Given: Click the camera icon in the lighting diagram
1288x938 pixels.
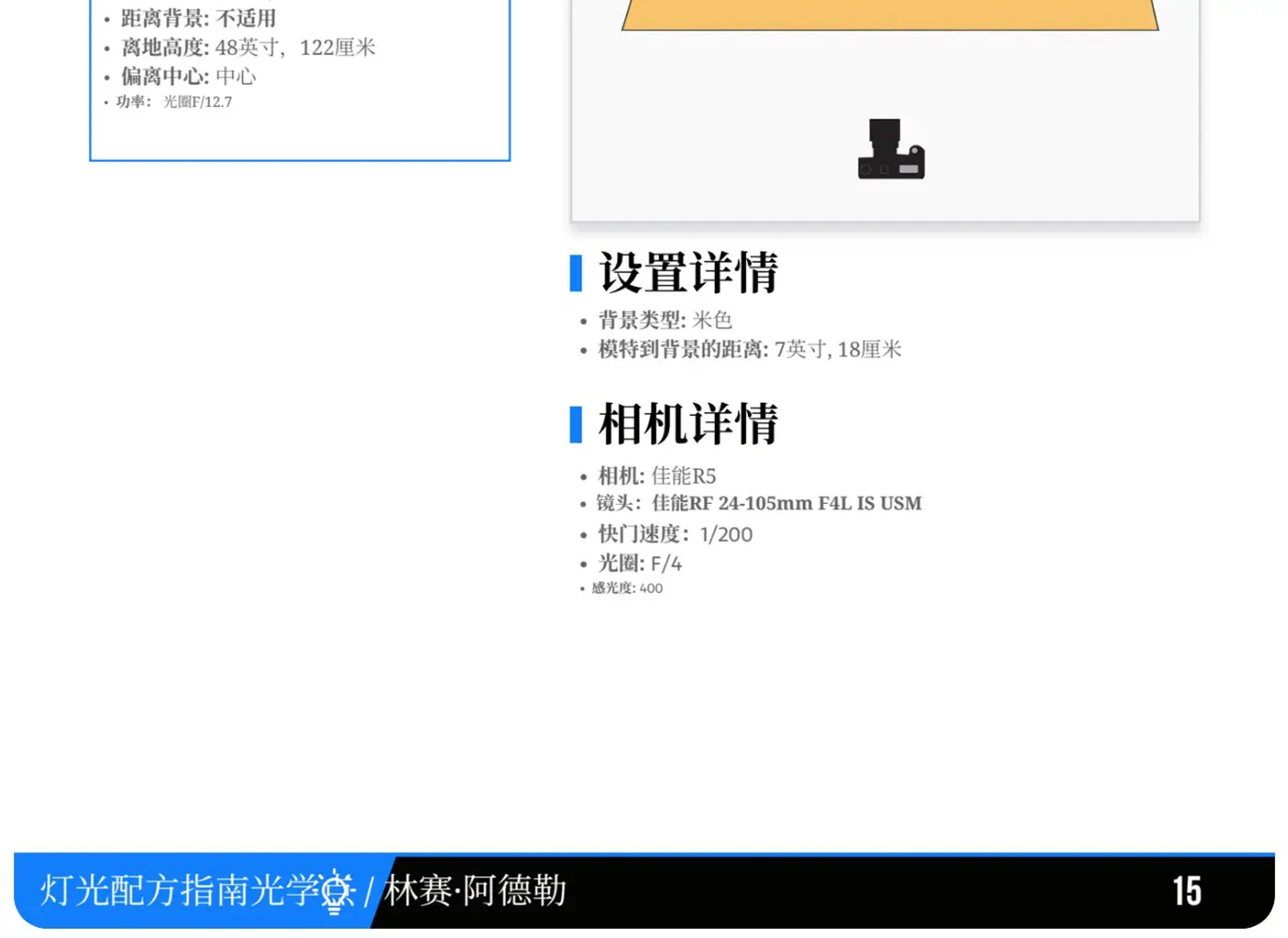Looking at the screenshot, I should click(891, 149).
